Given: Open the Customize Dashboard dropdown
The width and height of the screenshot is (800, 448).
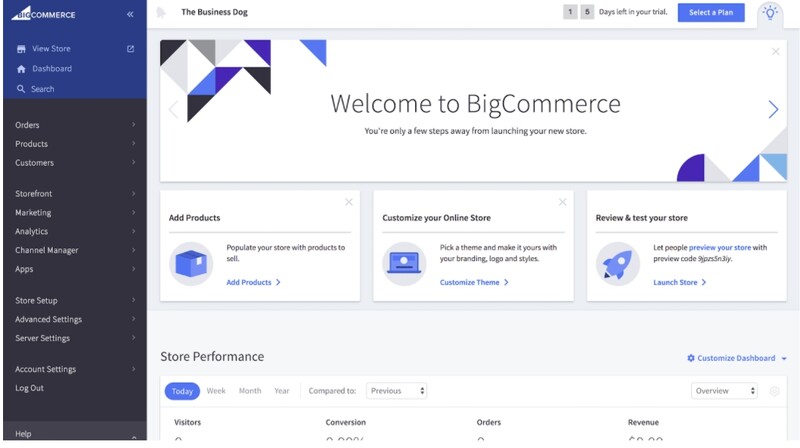Looking at the screenshot, I should (784, 359).
